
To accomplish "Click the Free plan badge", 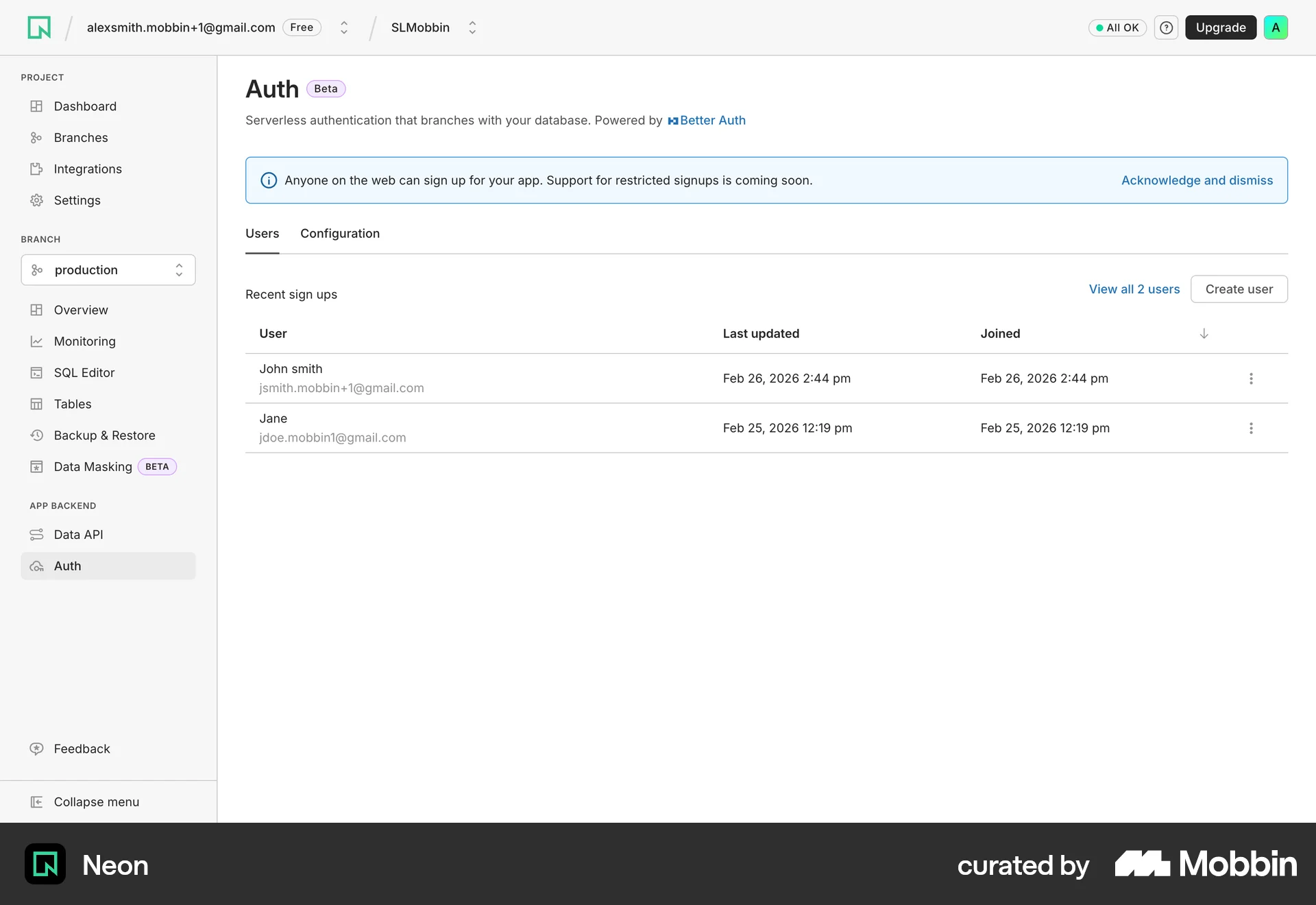I will (302, 27).
